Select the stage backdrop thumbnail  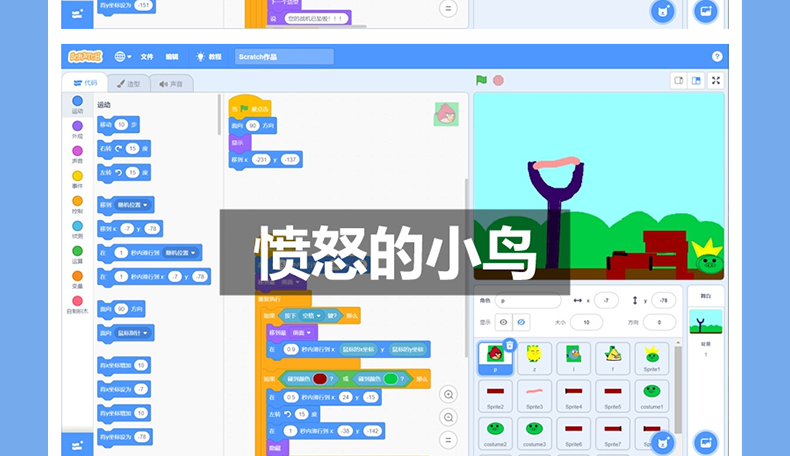tap(706, 322)
